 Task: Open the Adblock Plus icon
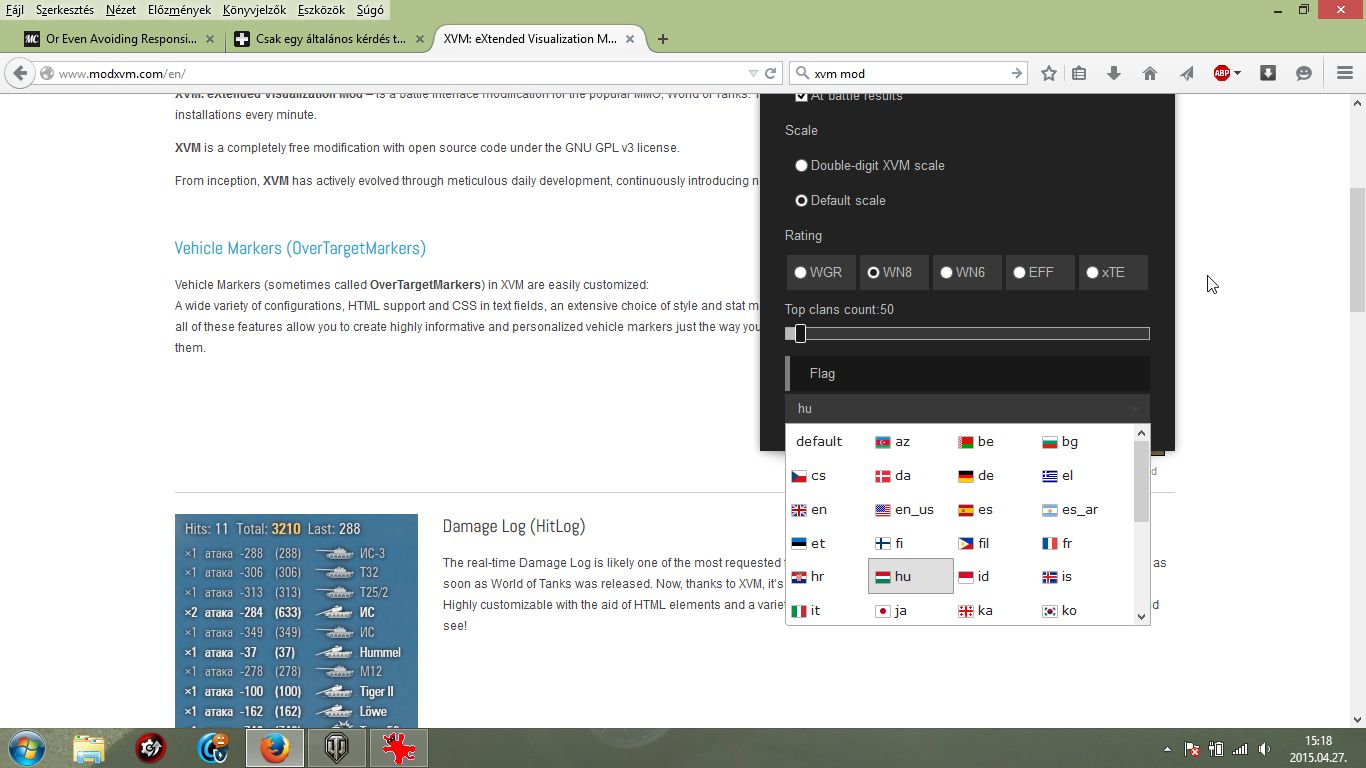[x=1222, y=73]
